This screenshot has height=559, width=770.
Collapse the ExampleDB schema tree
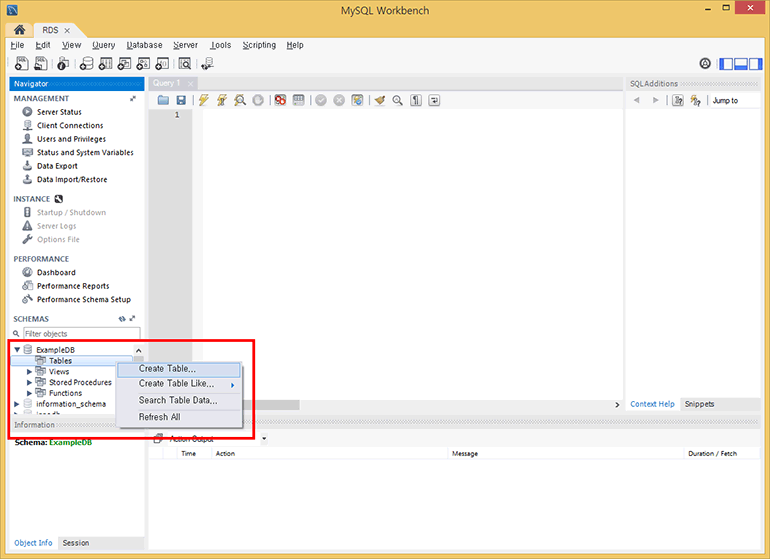(17, 350)
